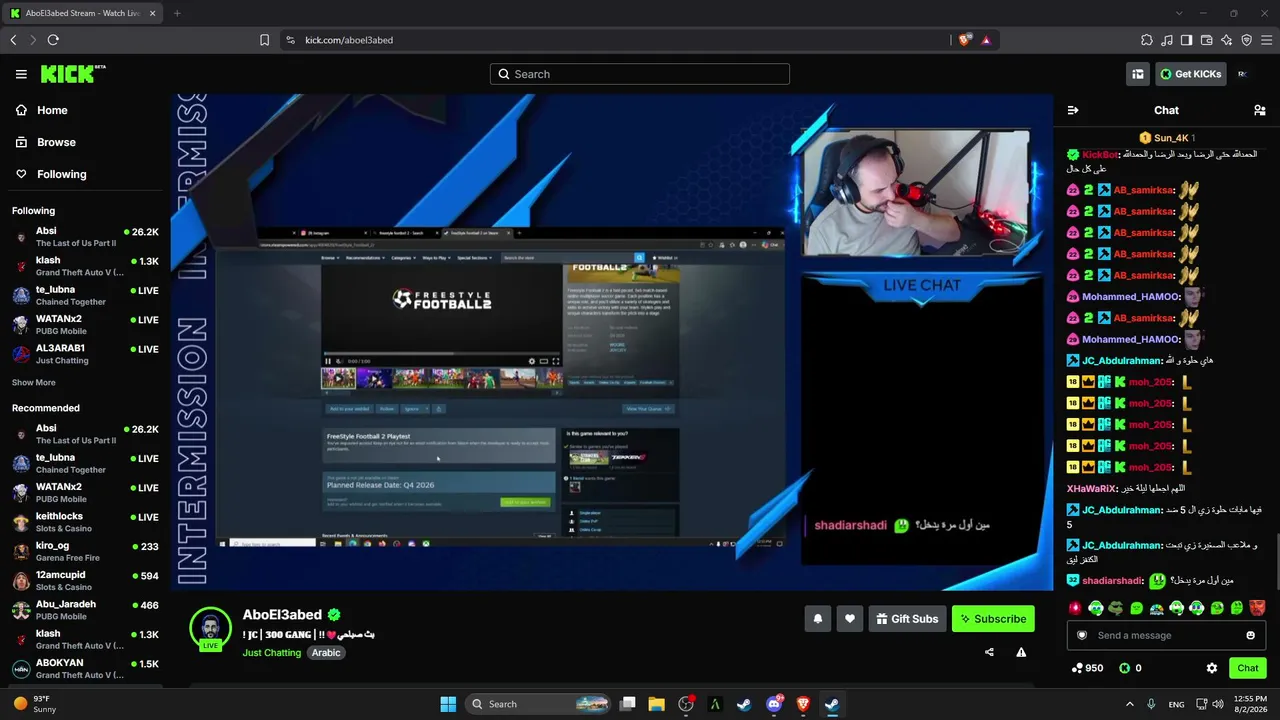1280x720 pixels.
Task: Click the Kick logo
Action: (72, 74)
